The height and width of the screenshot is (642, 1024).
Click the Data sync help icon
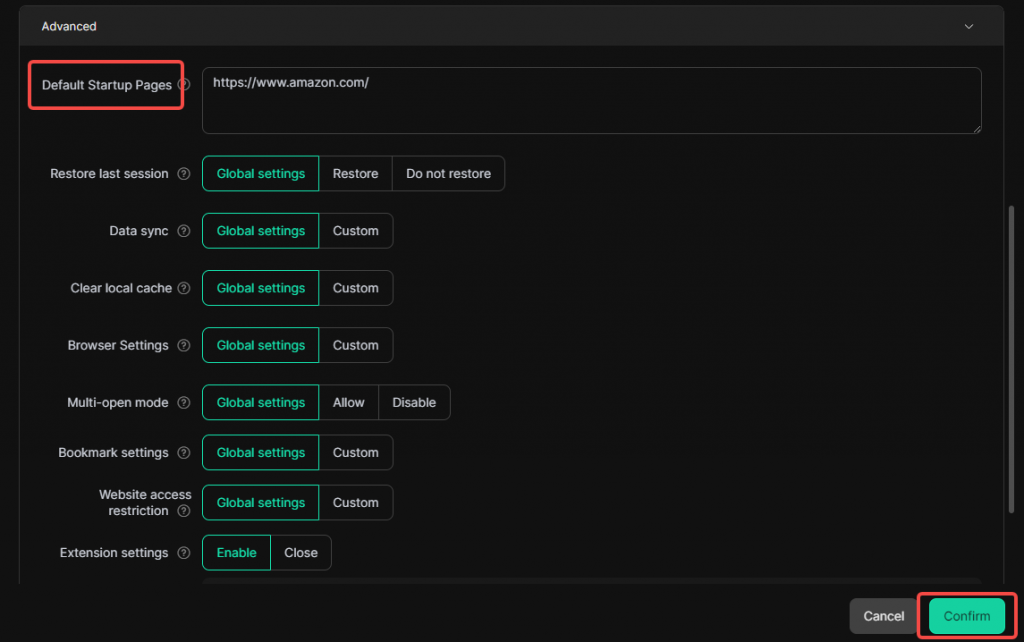click(183, 231)
